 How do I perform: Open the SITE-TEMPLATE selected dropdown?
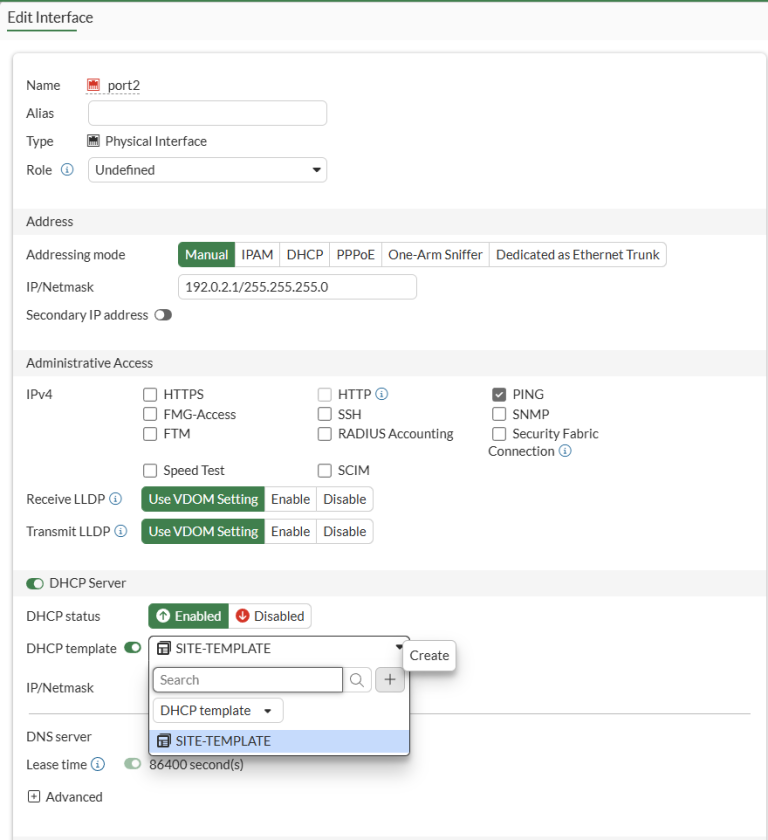[x=278, y=648]
